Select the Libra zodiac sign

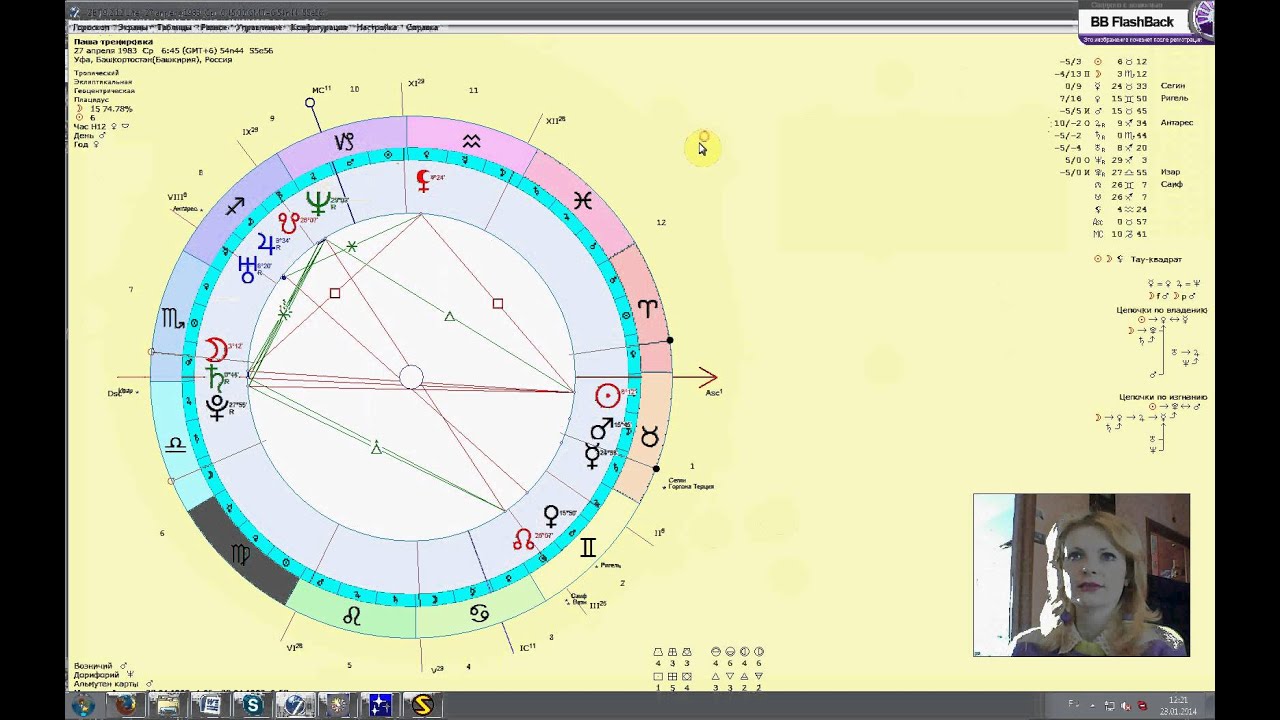click(x=175, y=443)
